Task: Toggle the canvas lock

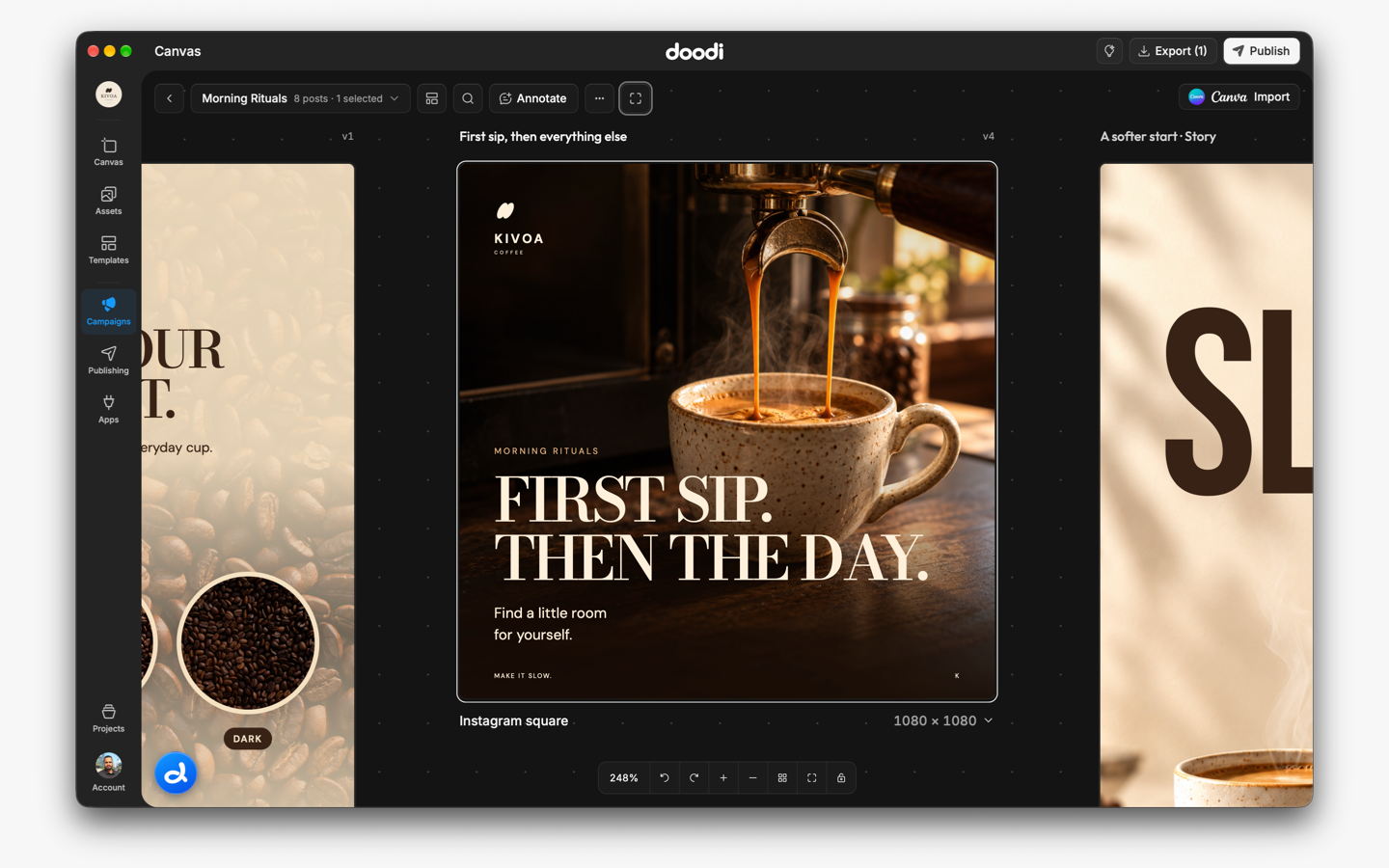Action: tap(841, 778)
